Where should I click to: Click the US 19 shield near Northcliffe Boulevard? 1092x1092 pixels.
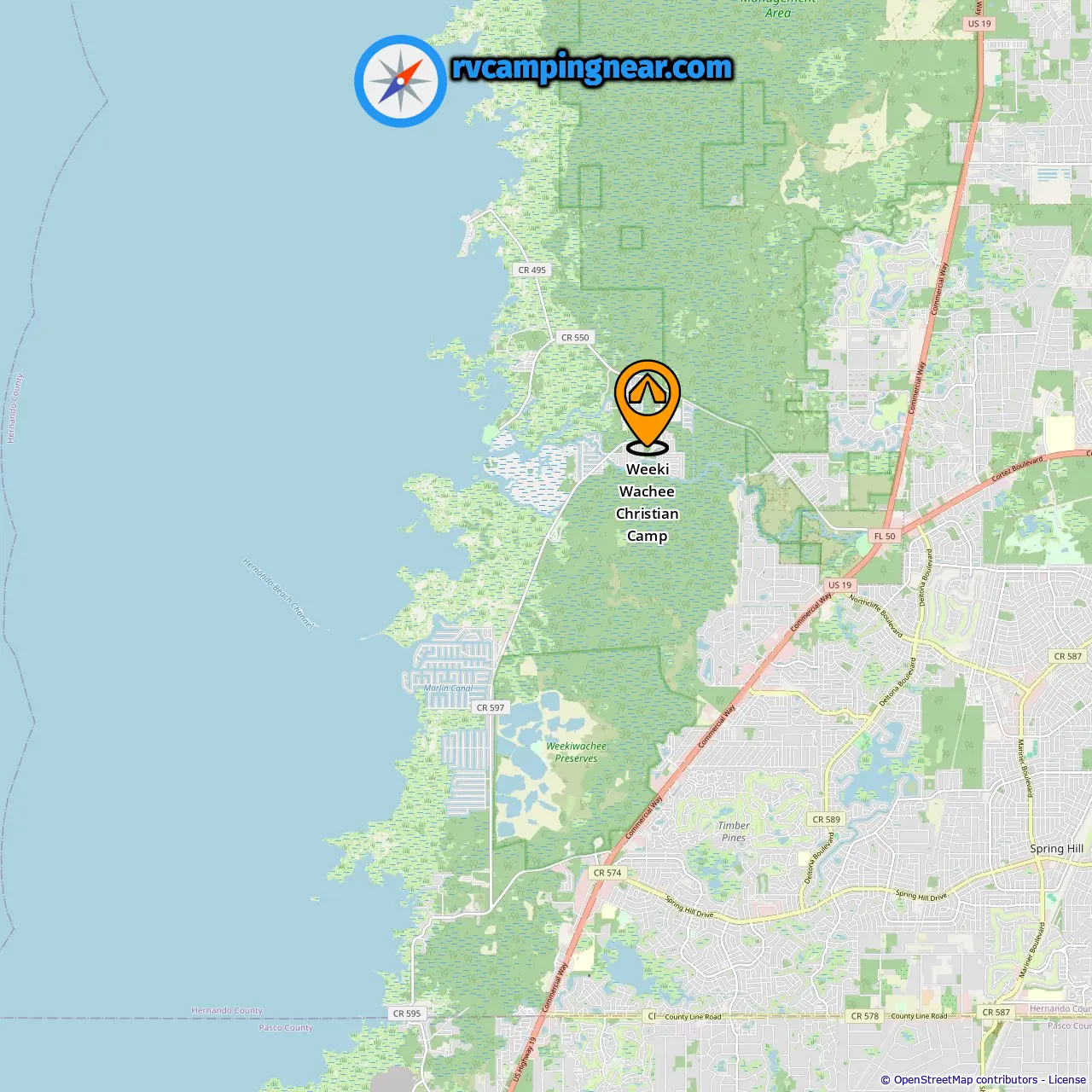pyautogui.click(x=840, y=584)
